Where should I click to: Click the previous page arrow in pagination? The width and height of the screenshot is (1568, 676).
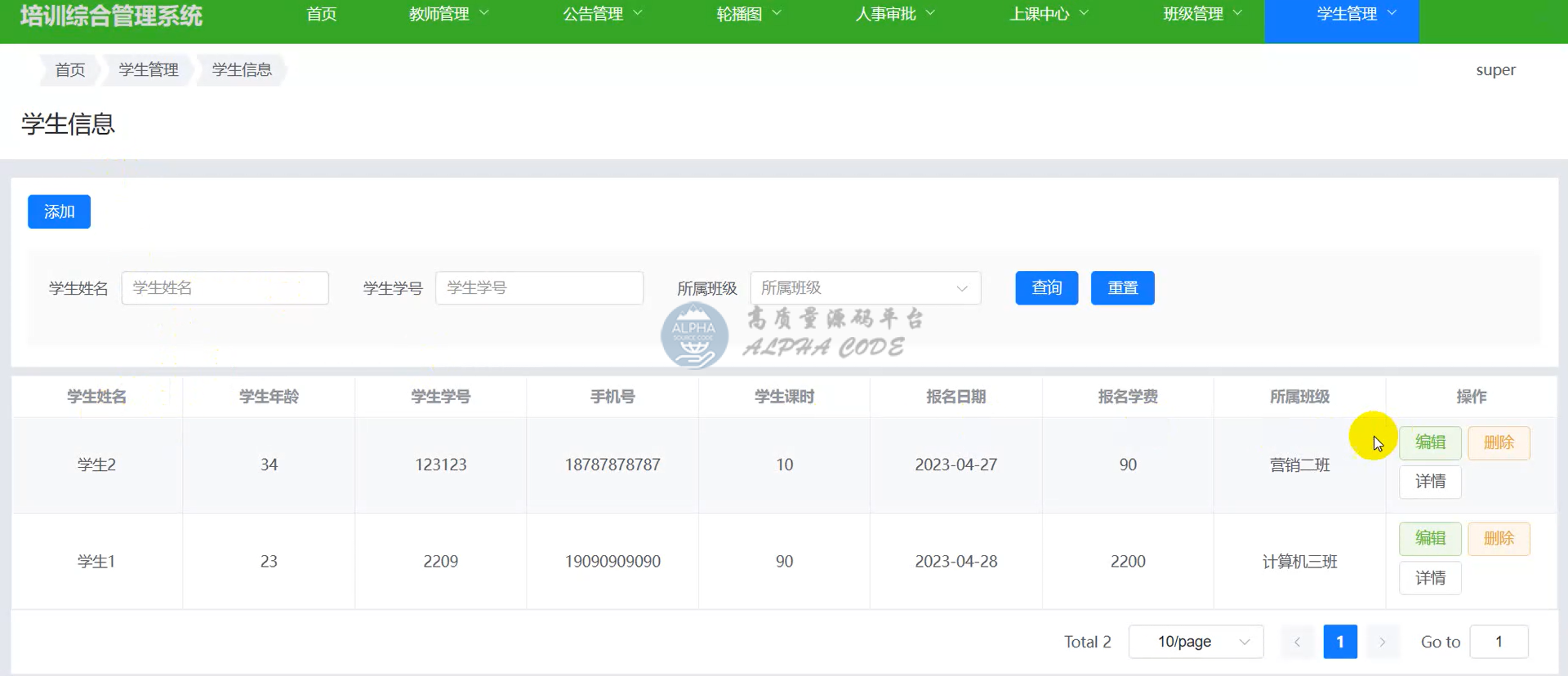pos(1297,642)
